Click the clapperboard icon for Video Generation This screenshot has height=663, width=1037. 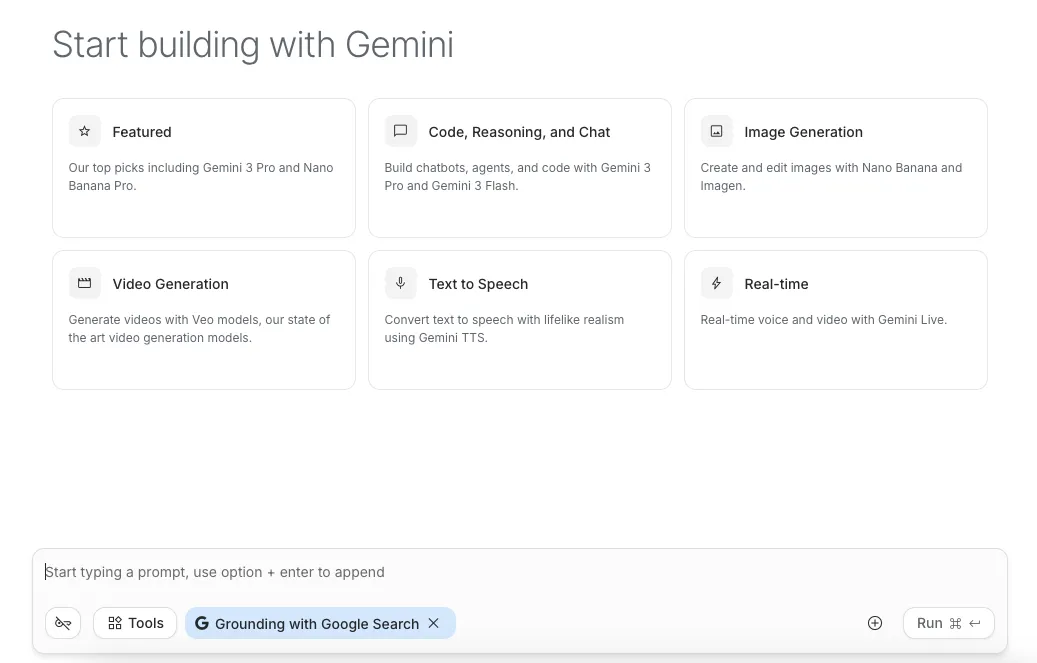(85, 283)
